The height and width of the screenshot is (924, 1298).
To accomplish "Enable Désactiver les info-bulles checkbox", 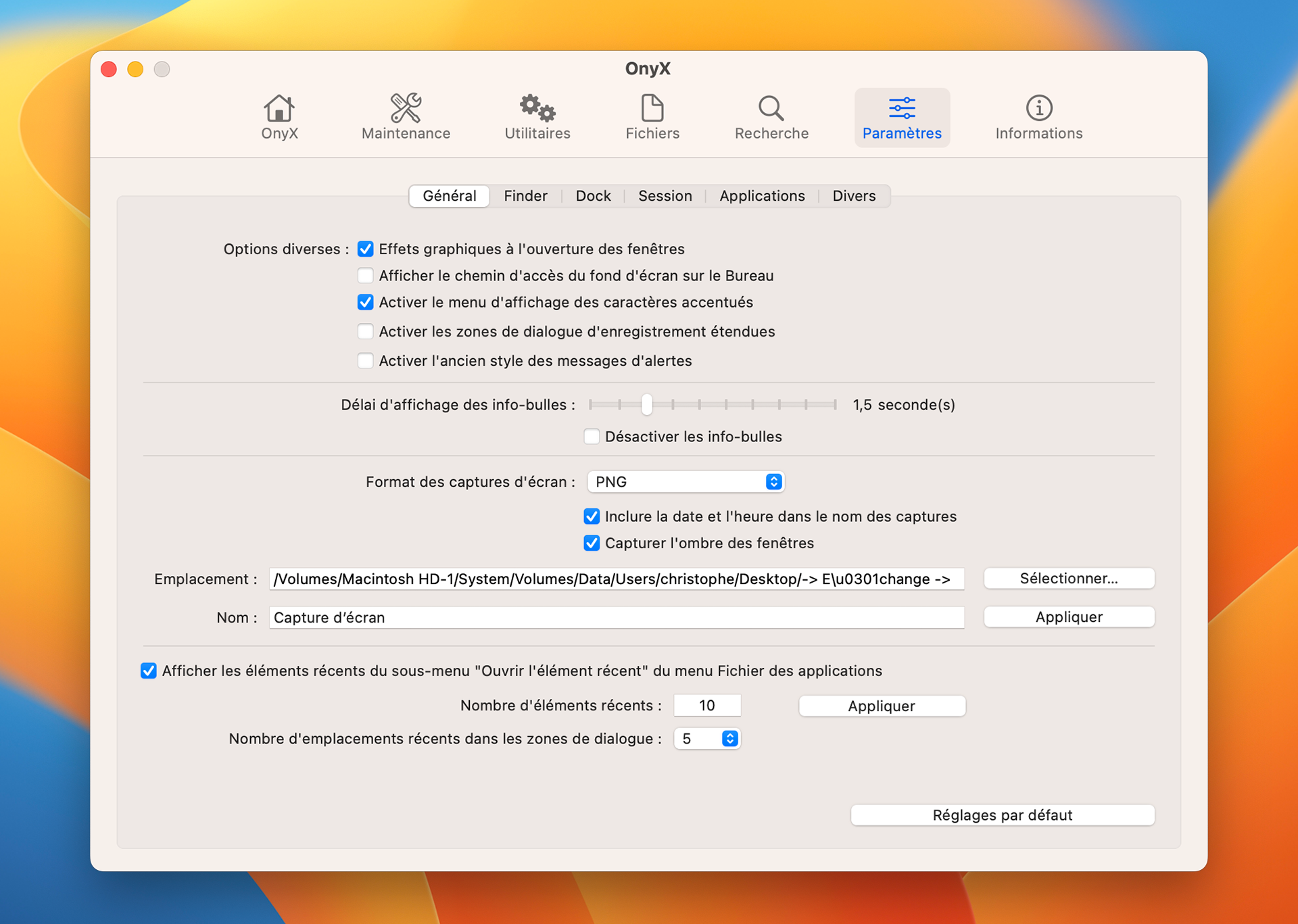I will pyautogui.click(x=592, y=437).
